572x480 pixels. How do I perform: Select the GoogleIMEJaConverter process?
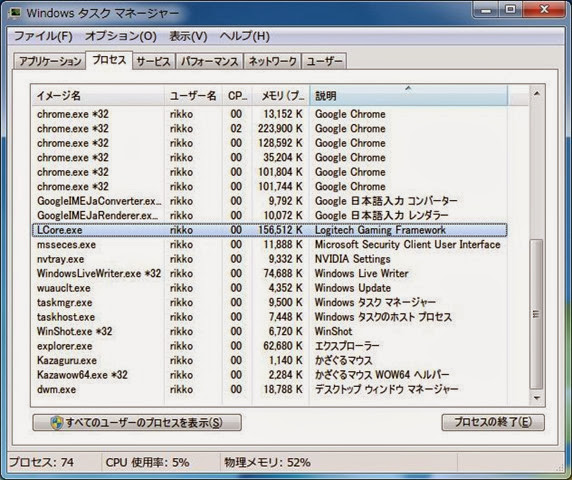[x=270, y=201]
